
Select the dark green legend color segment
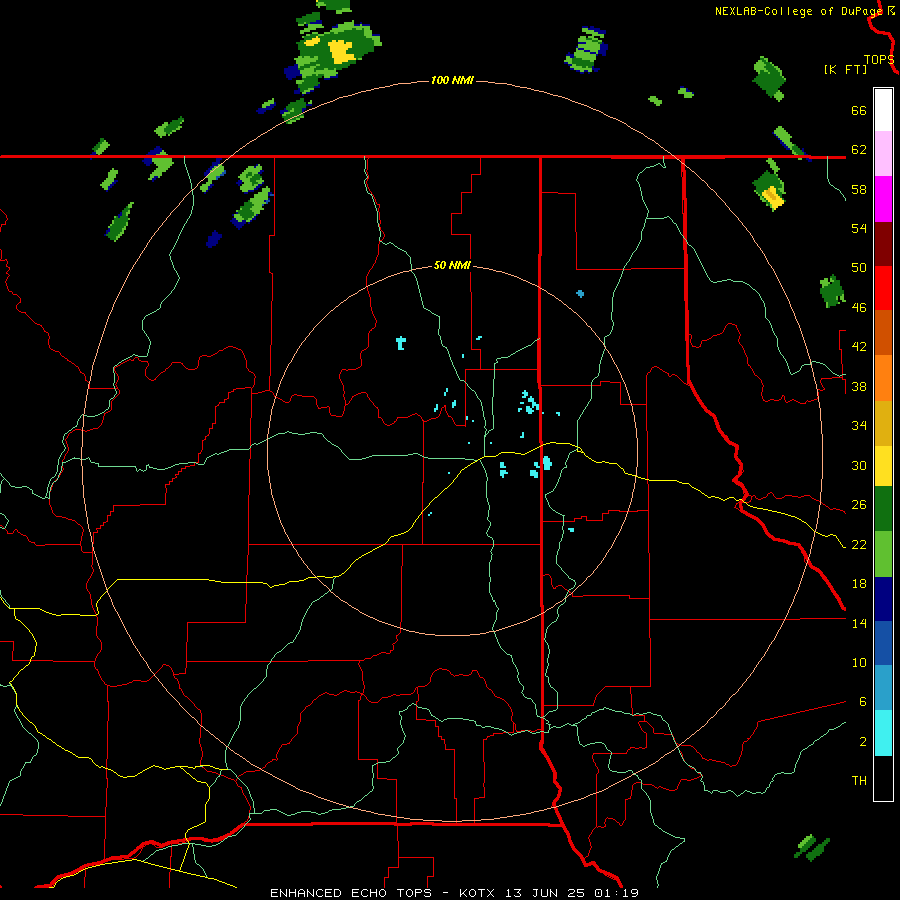883,509
